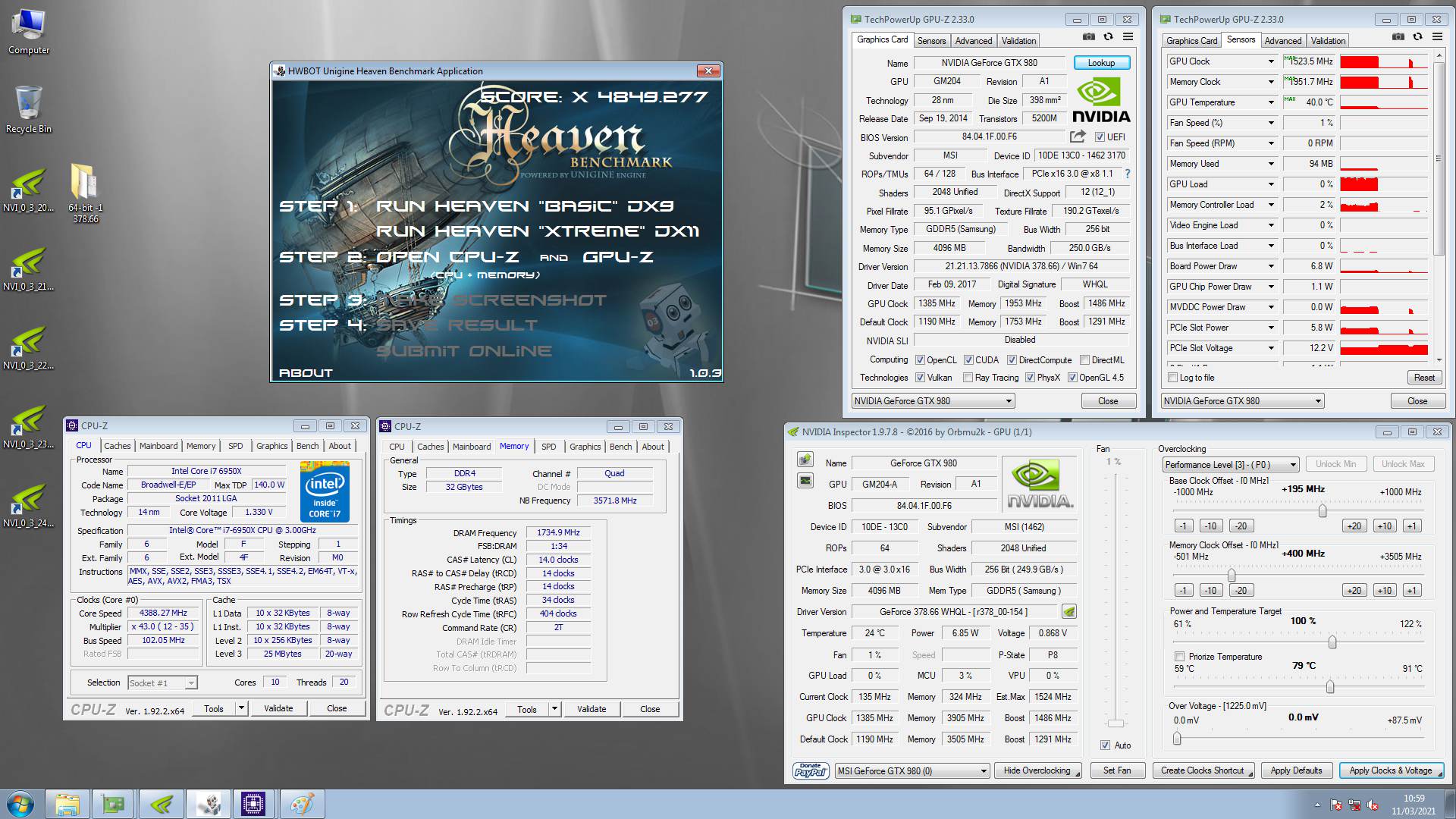Click ABOUT in the Heaven Benchmark window
Image resolution: width=1456 pixels, height=819 pixels.
pos(306,373)
